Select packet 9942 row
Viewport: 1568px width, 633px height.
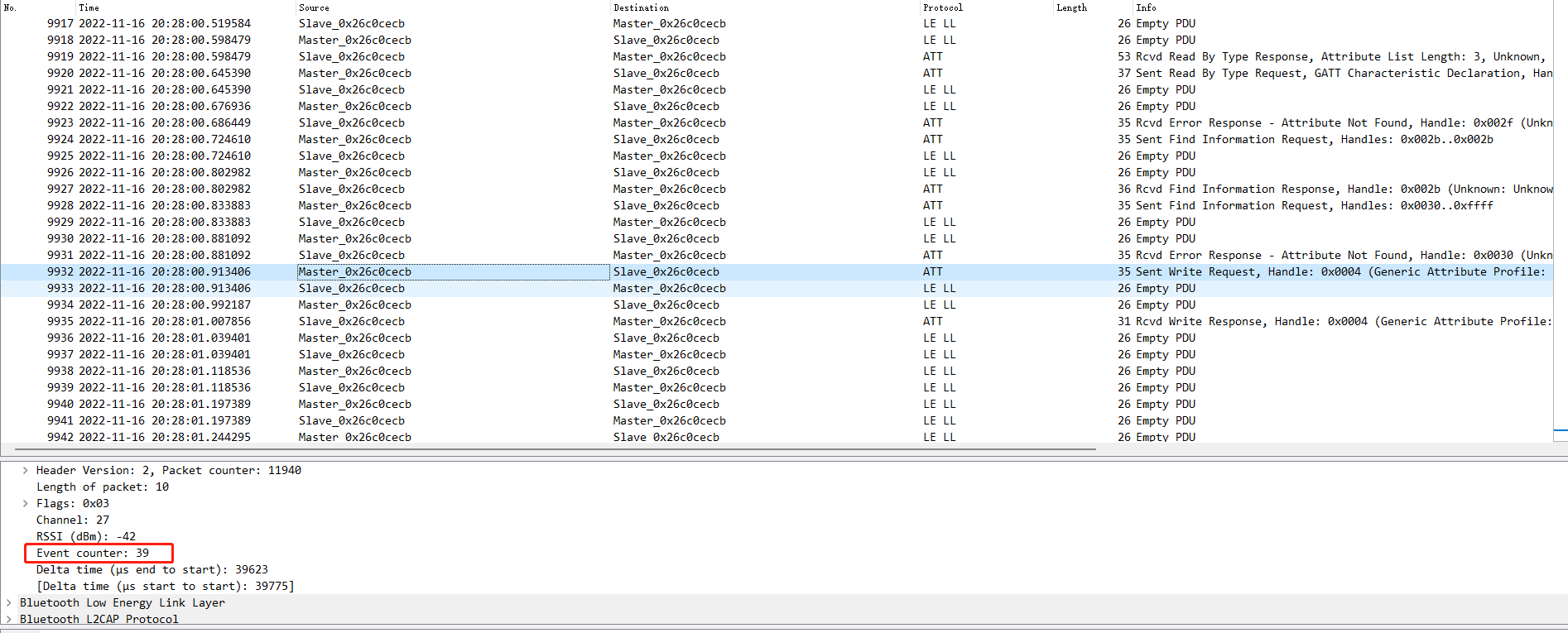777,436
